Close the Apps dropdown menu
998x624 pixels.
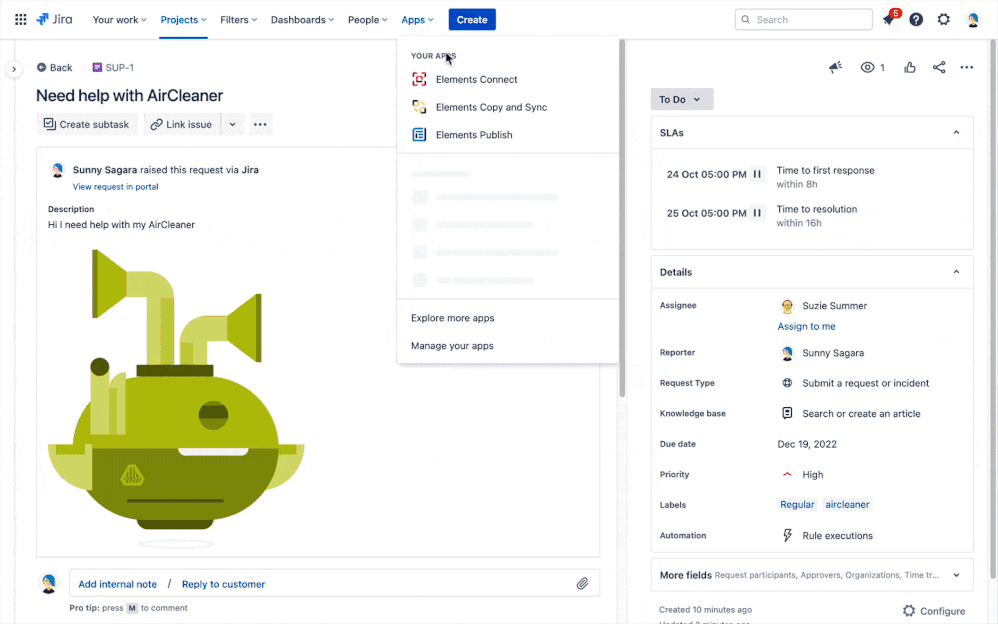418,20
